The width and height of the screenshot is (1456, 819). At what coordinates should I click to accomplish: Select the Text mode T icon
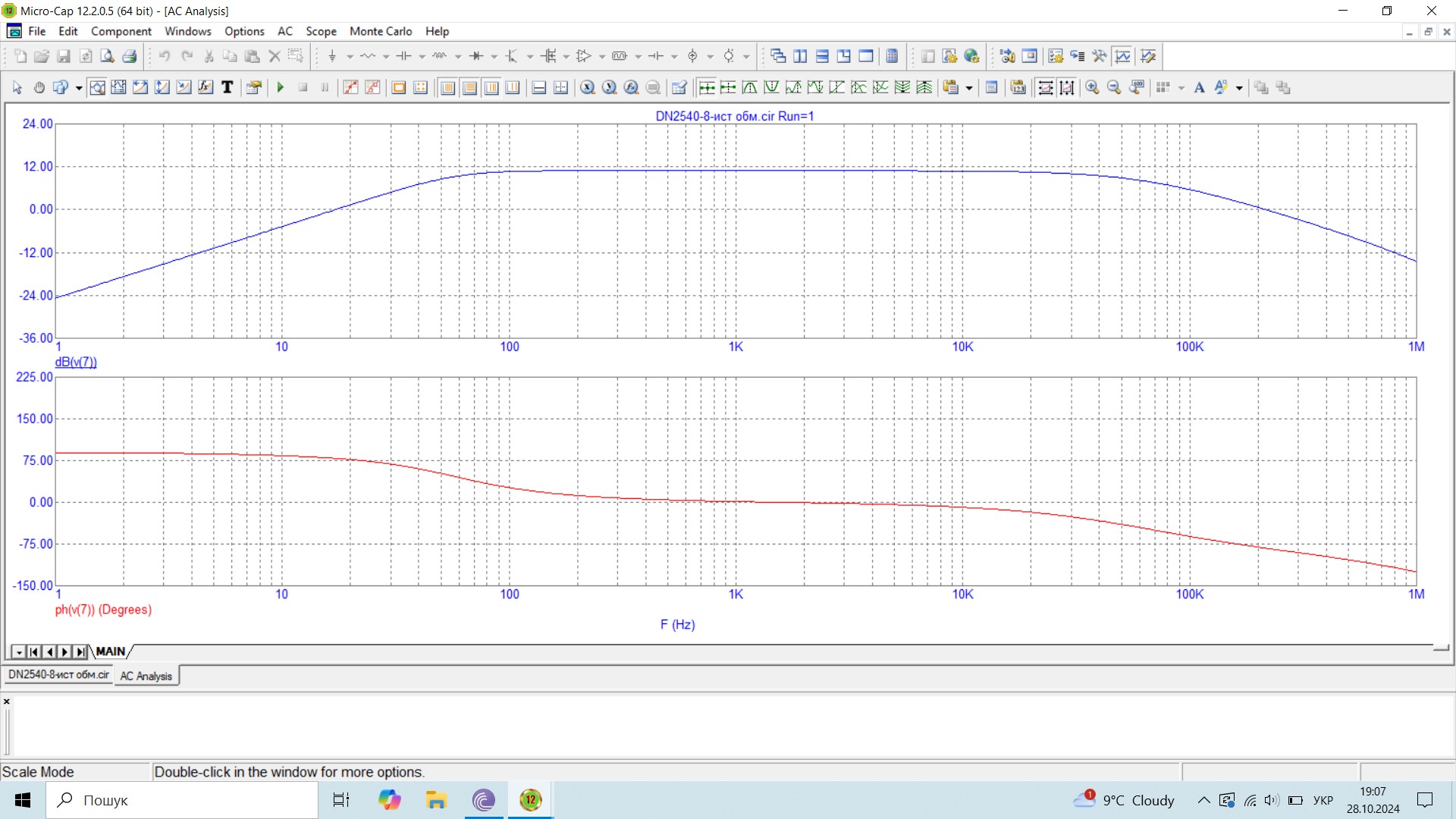click(227, 88)
